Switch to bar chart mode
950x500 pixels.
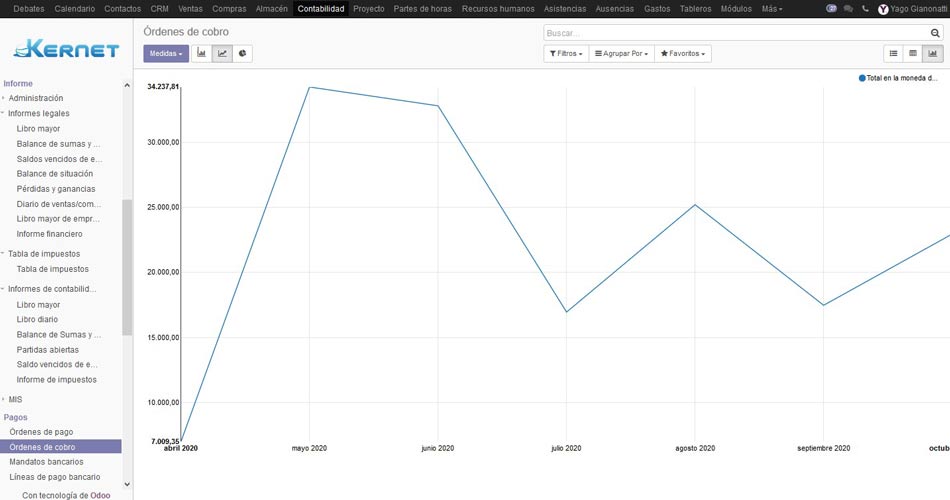pos(201,53)
